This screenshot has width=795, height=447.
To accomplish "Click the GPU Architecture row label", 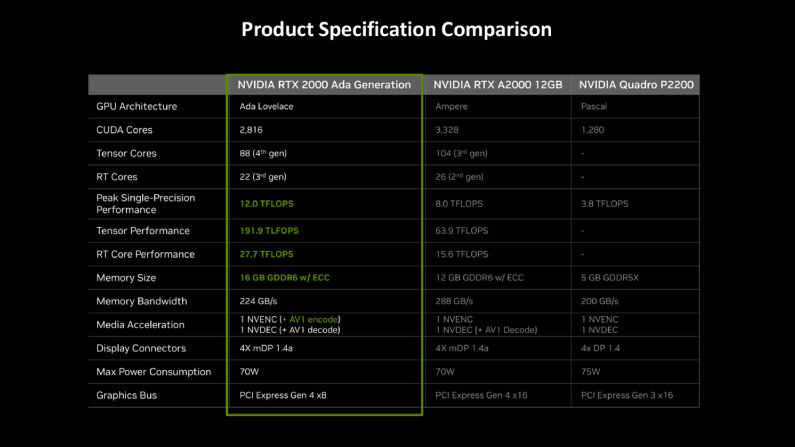I will point(137,106).
